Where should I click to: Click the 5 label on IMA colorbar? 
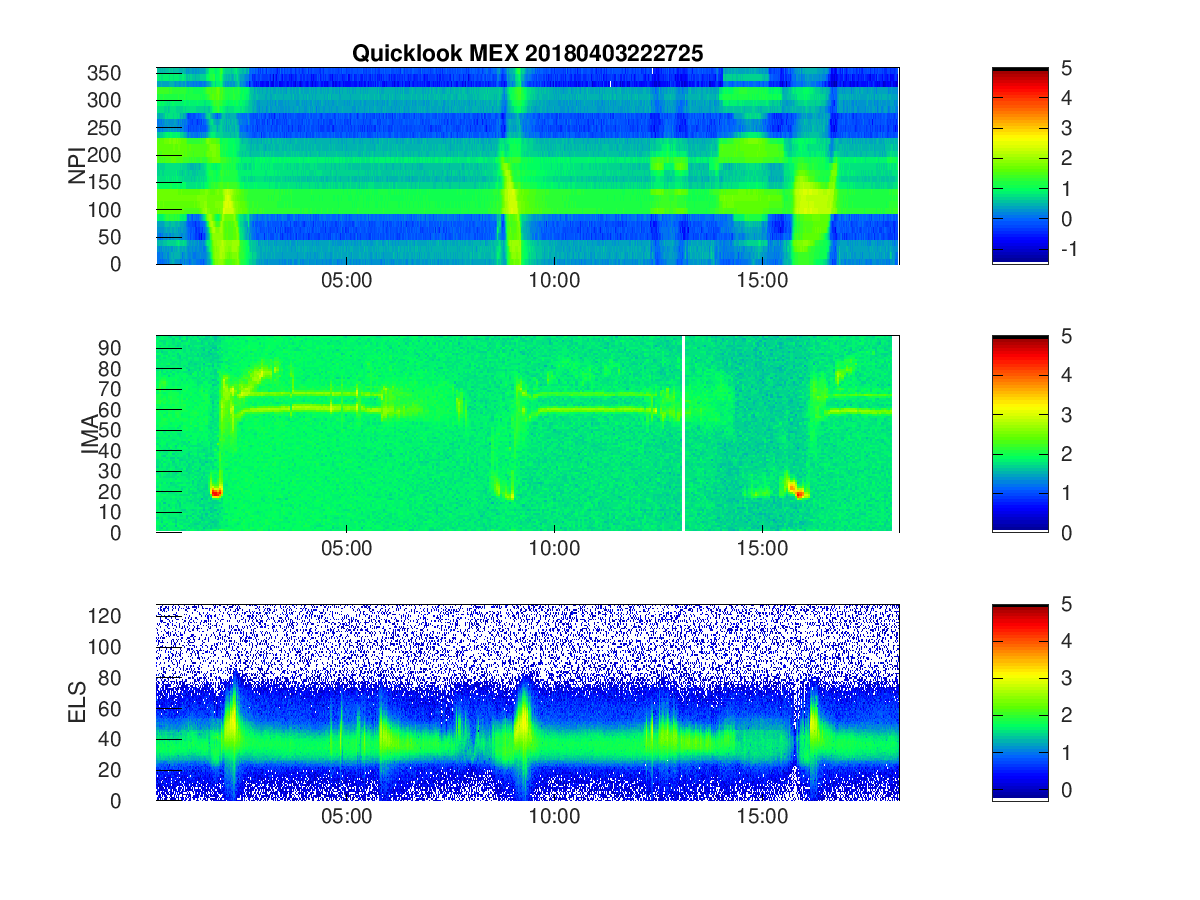(x=1066, y=337)
